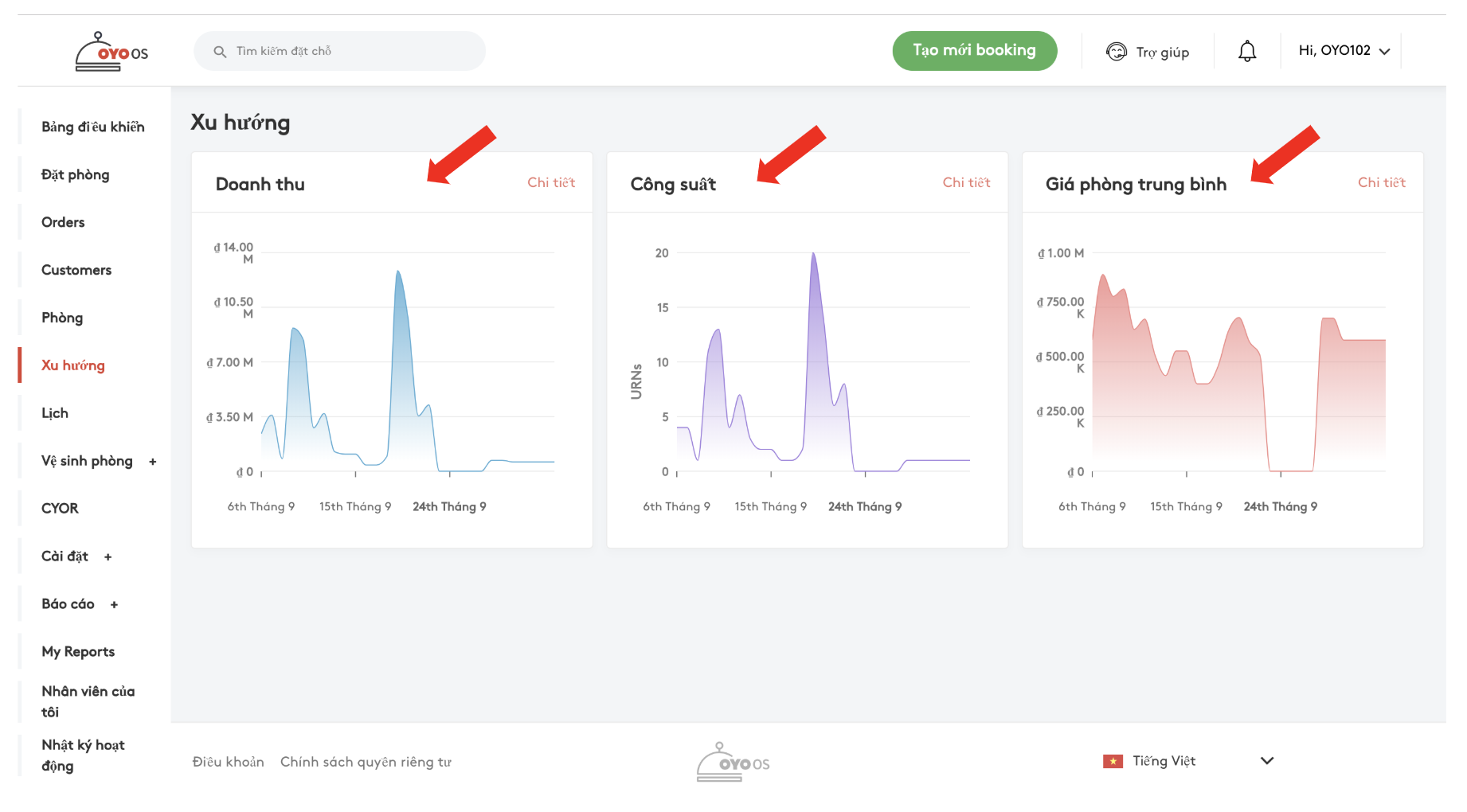Image resolution: width=1467 pixels, height=812 pixels.
Task: Click the footer OYO OS logo
Action: 733,763
